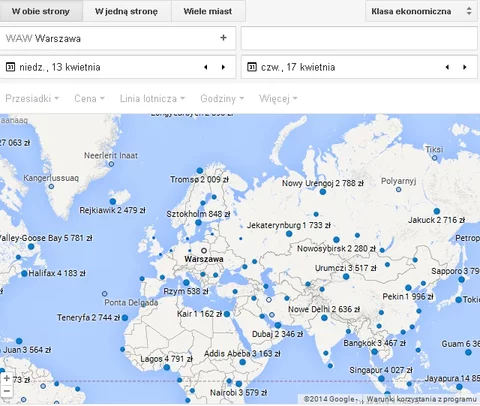
Task: Select the 'W obie strony' round-trip tab
Action: [41, 11]
